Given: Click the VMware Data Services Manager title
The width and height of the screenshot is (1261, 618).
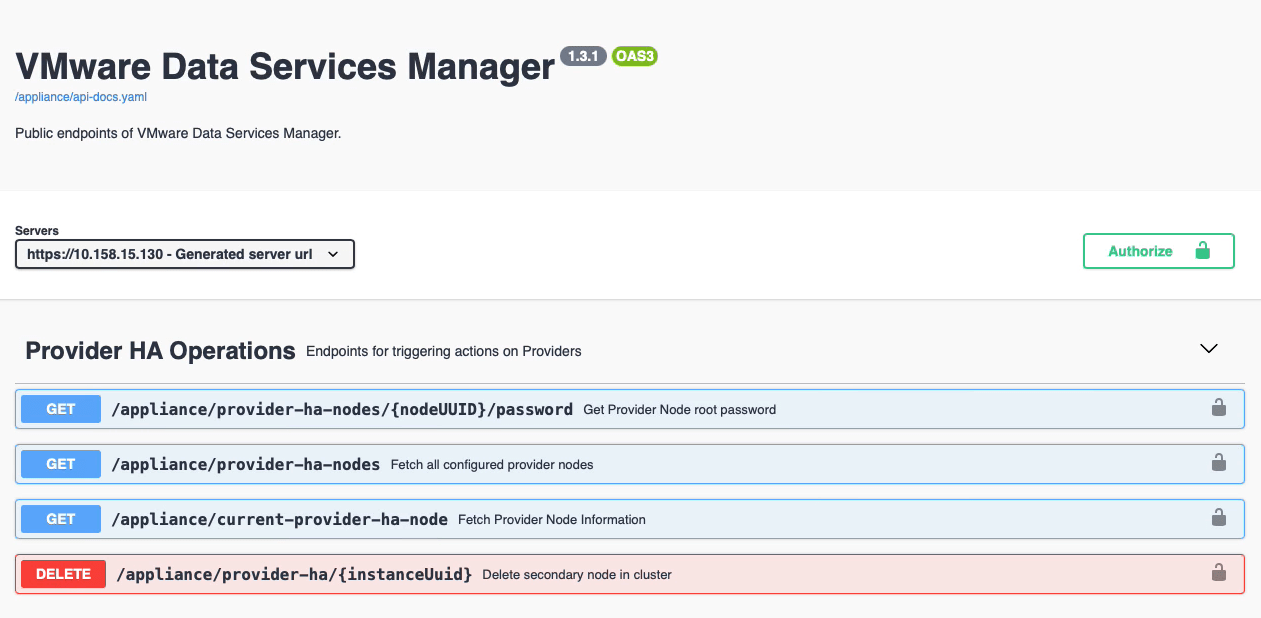Looking at the screenshot, I should (285, 66).
